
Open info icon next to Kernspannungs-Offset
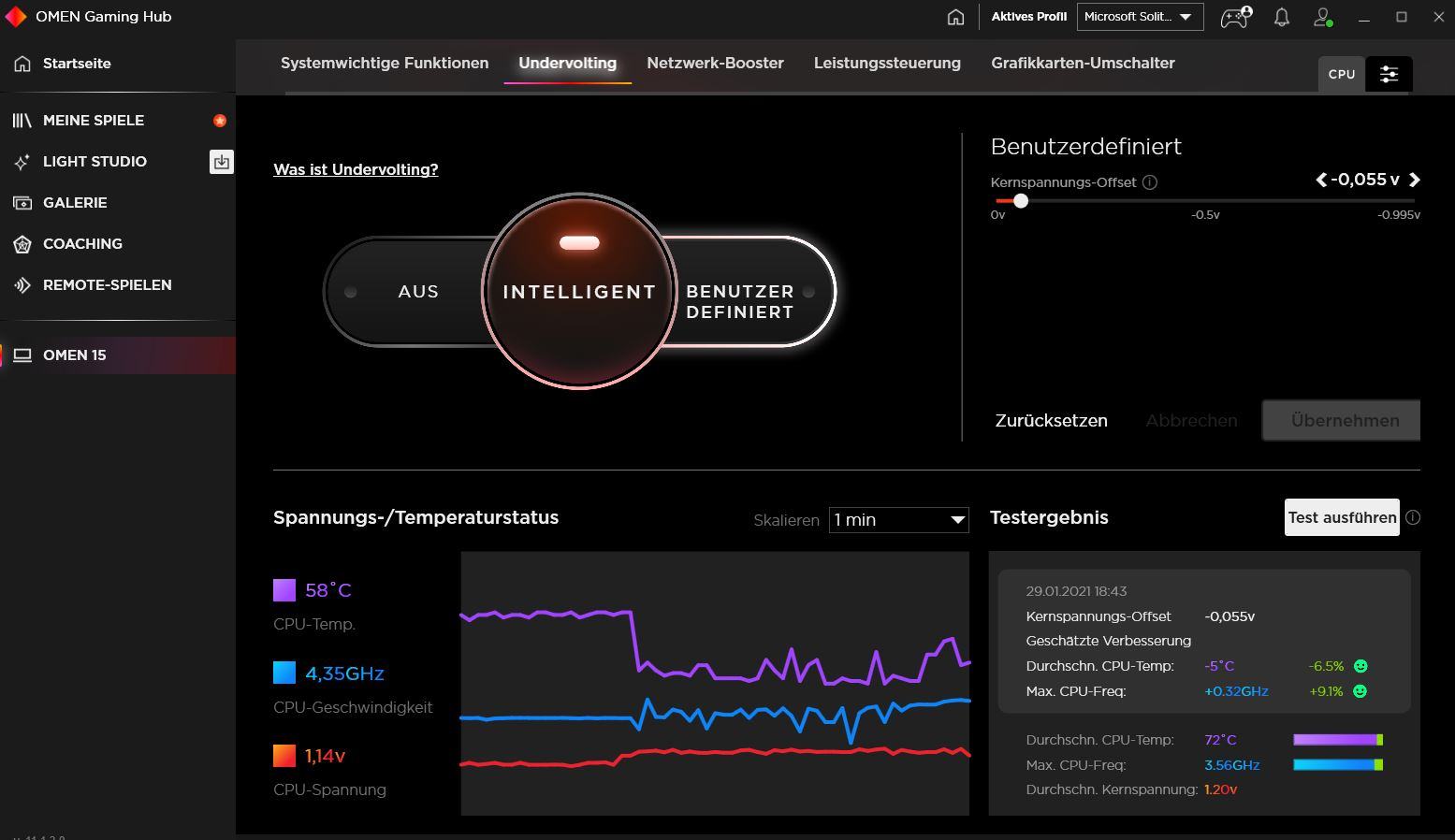1150,182
